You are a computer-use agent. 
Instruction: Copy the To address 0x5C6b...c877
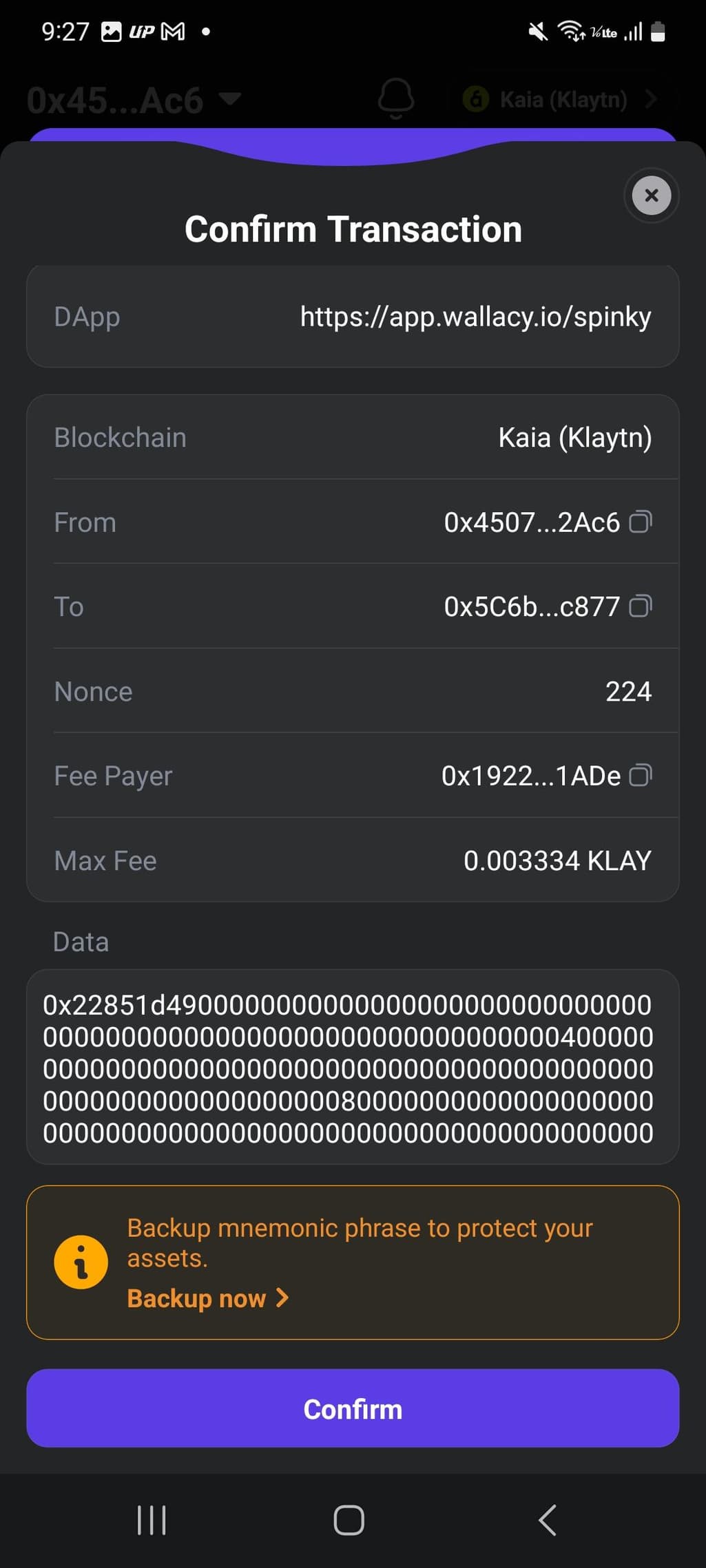[x=641, y=606]
